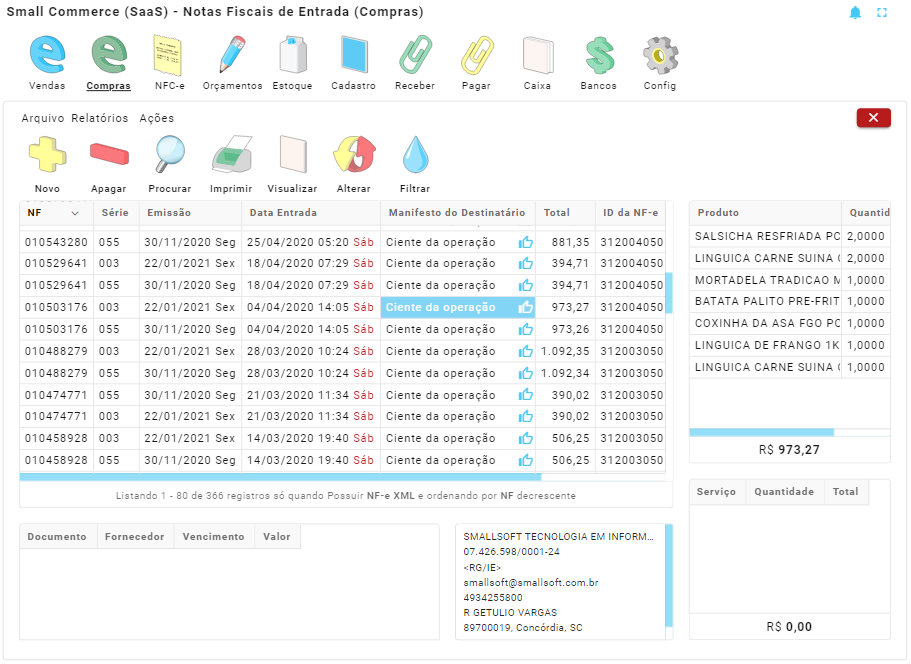Click the Apagar minus icon

[x=109, y=157]
